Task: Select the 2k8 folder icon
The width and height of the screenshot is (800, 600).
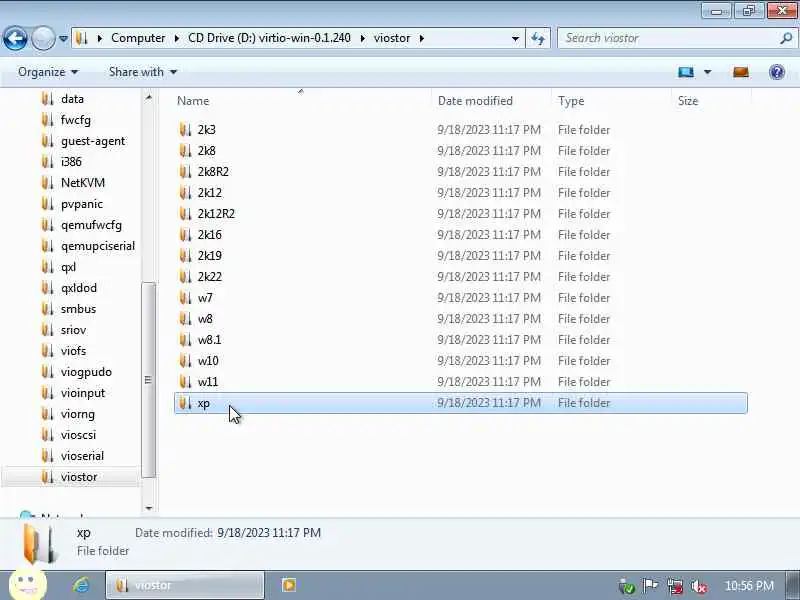Action: click(185, 151)
